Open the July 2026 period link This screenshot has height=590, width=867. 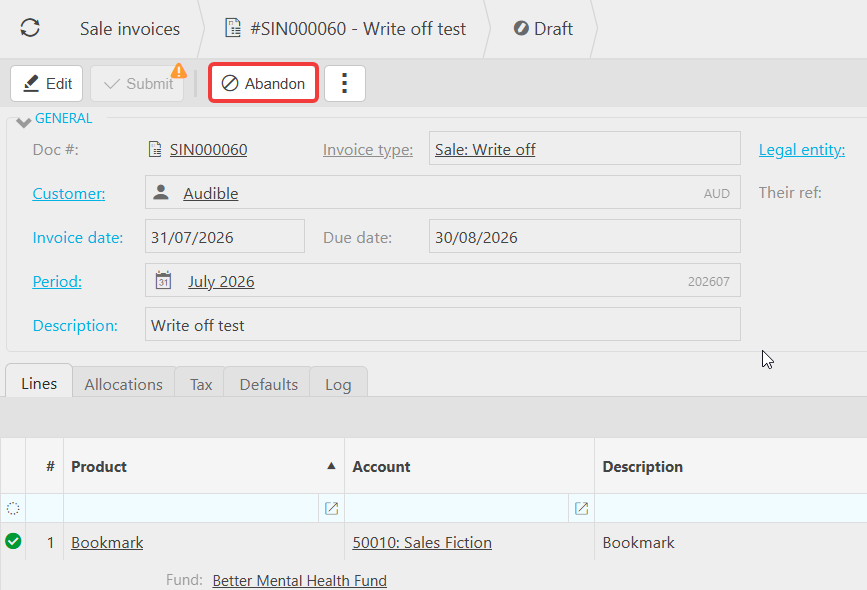(221, 281)
